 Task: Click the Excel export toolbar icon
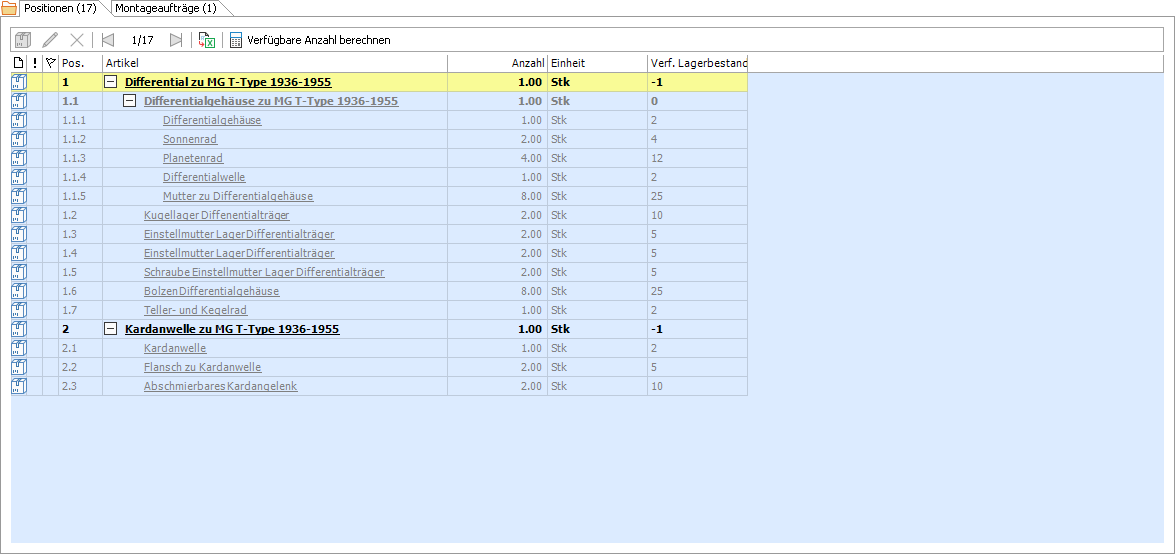[207, 40]
